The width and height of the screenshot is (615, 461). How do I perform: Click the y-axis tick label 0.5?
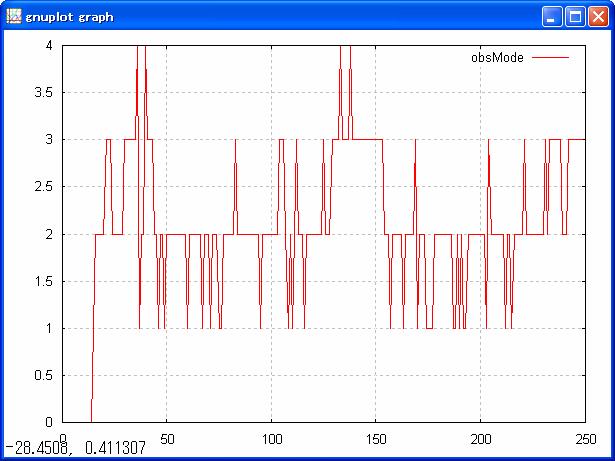43,375
